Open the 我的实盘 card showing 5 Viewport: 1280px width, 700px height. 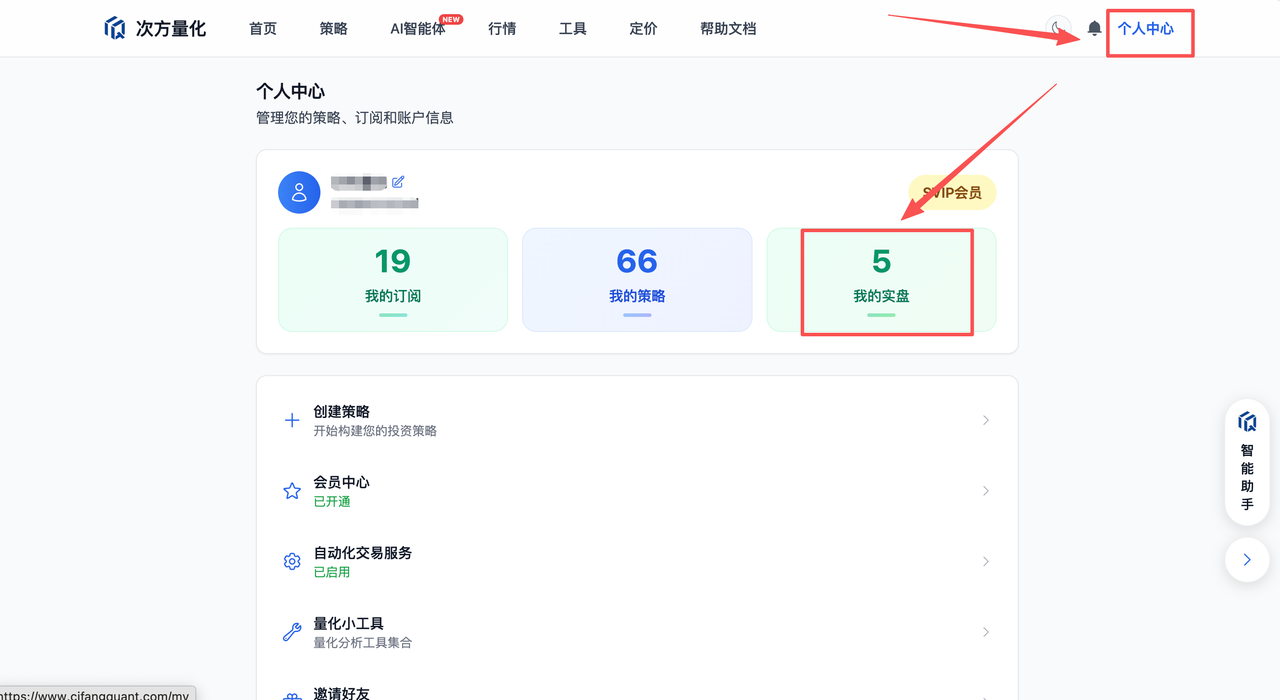click(881, 280)
